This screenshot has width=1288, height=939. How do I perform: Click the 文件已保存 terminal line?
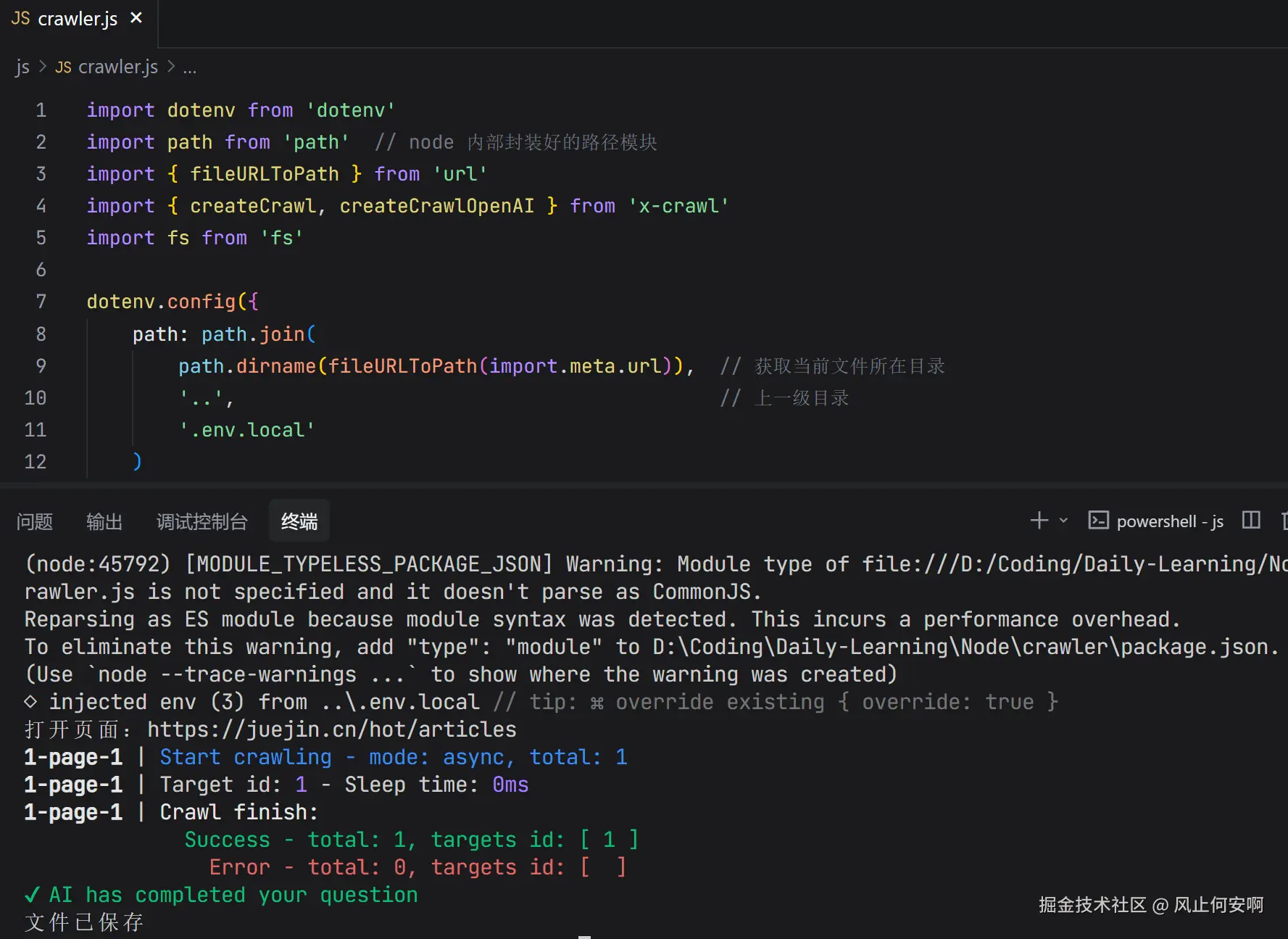(x=84, y=922)
